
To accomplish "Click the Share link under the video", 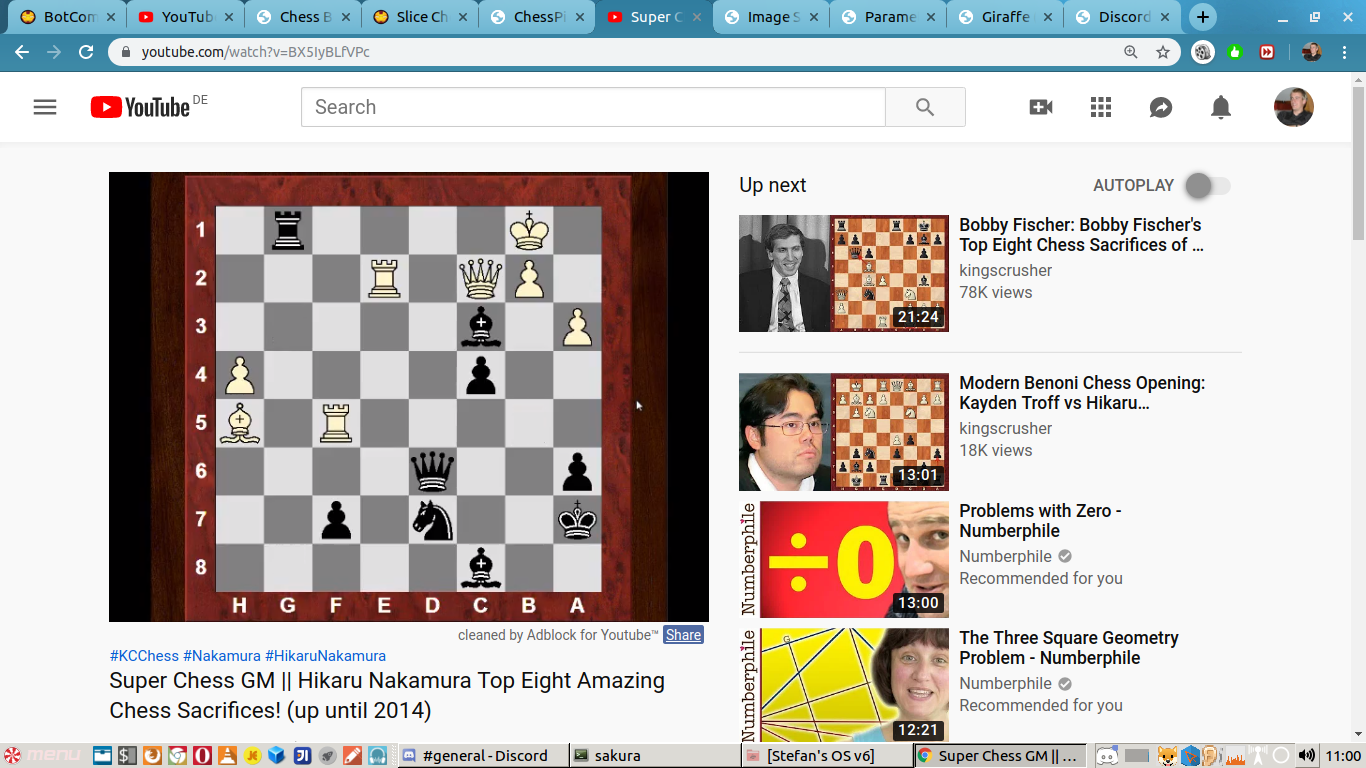I will pos(683,635).
